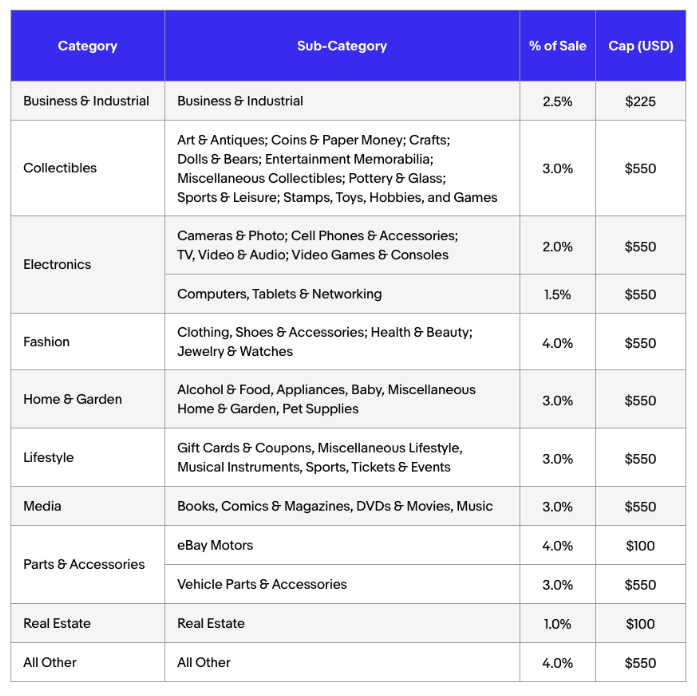Click the 2.5% sale percentage

click(x=558, y=101)
